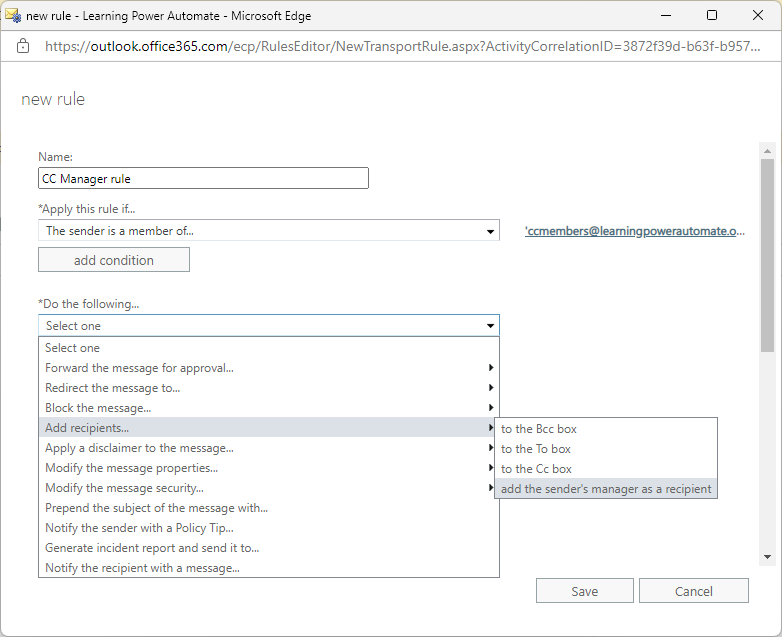
Task: Open the ccmembers email address link
Action: (x=635, y=231)
